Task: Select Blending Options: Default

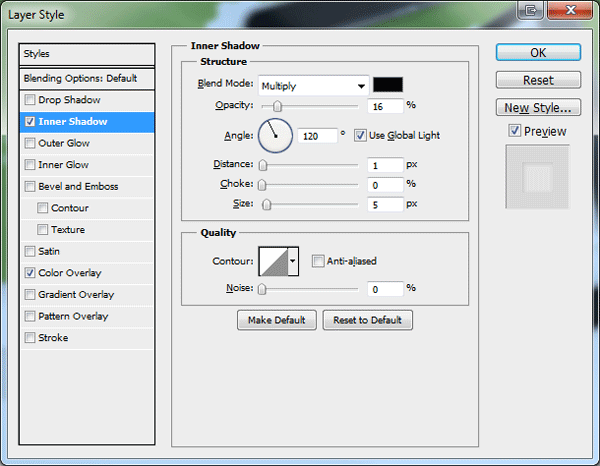Action: coord(87,78)
